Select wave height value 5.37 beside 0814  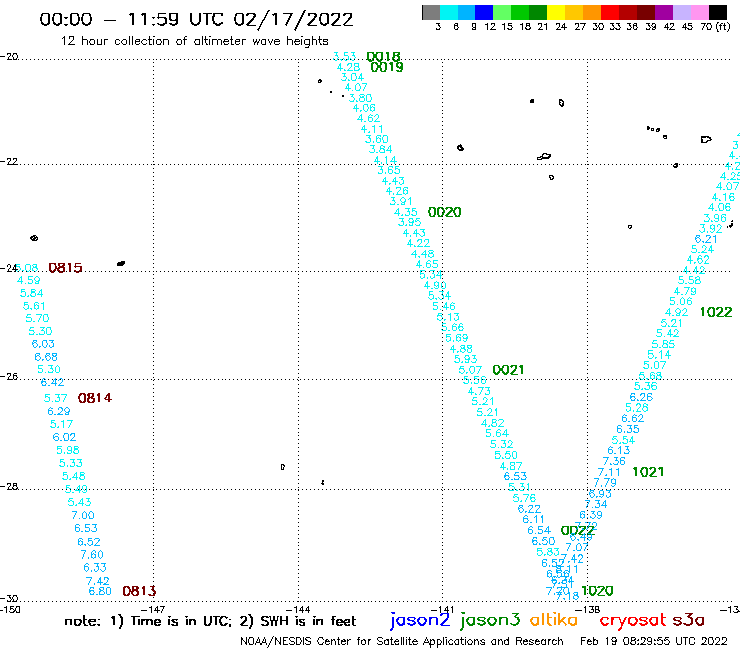click(x=55, y=398)
